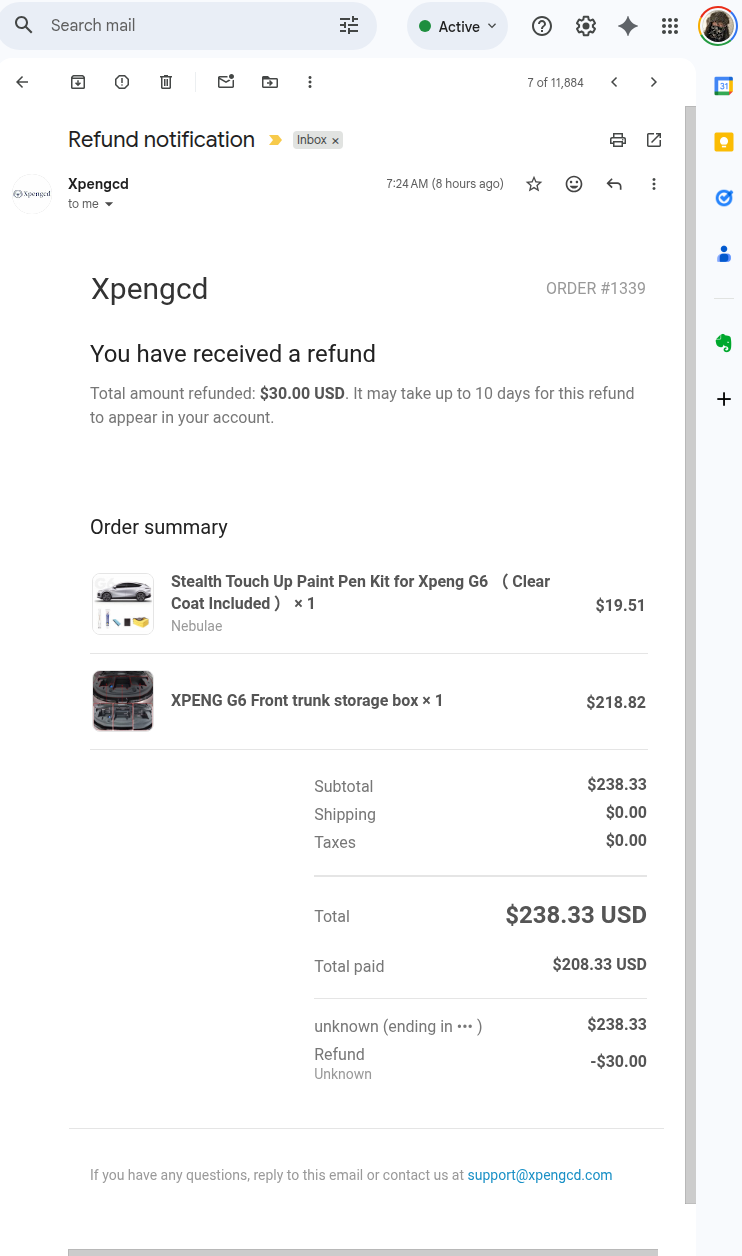The image size is (742, 1256).
Task: Open the message's More options menu
Action: pyautogui.click(x=654, y=184)
